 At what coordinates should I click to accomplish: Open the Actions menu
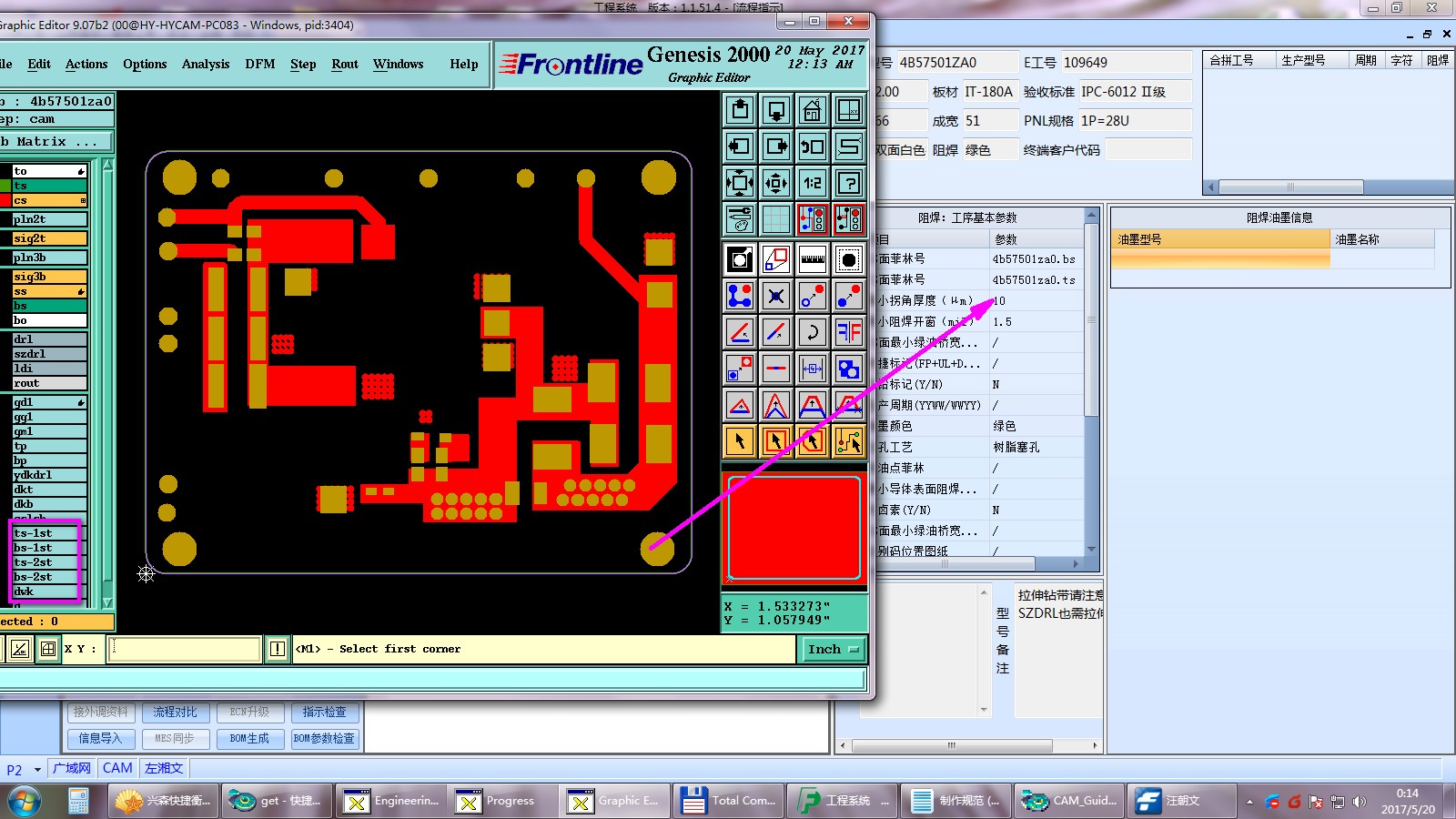click(x=86, y=64)
